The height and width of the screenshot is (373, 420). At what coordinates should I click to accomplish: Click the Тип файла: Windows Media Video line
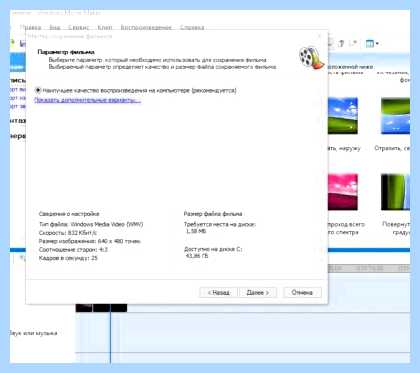pos(91,224)
